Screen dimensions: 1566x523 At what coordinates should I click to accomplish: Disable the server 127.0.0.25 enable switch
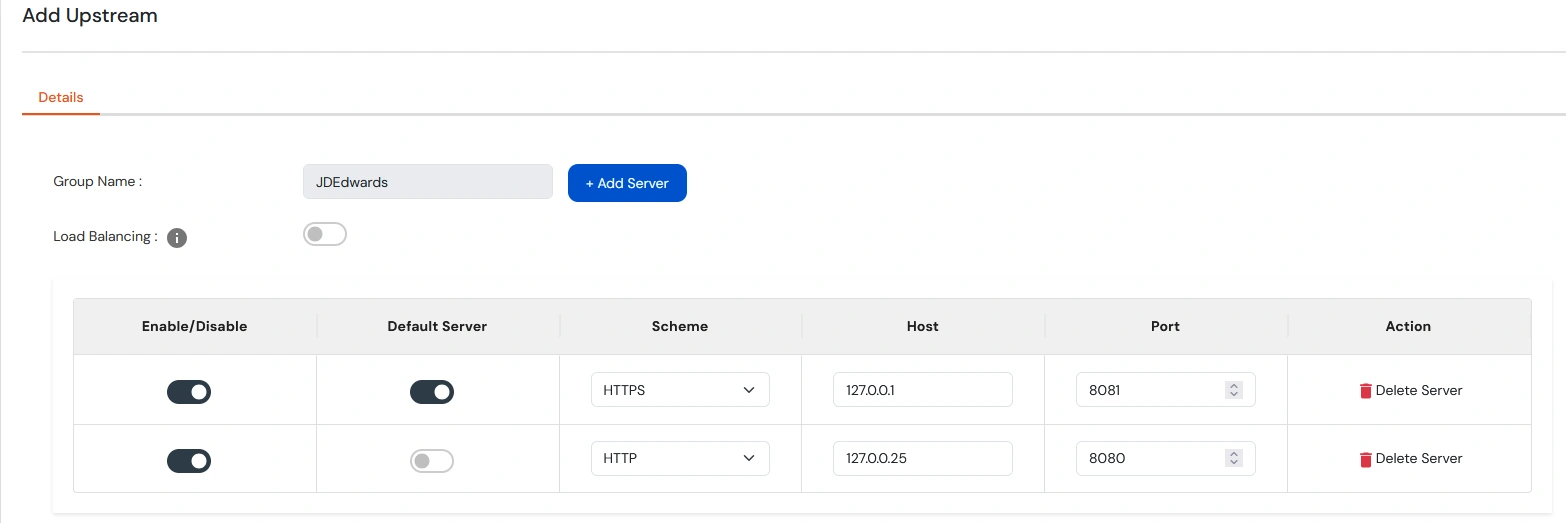pyautogui.click(x=189, y=460)
